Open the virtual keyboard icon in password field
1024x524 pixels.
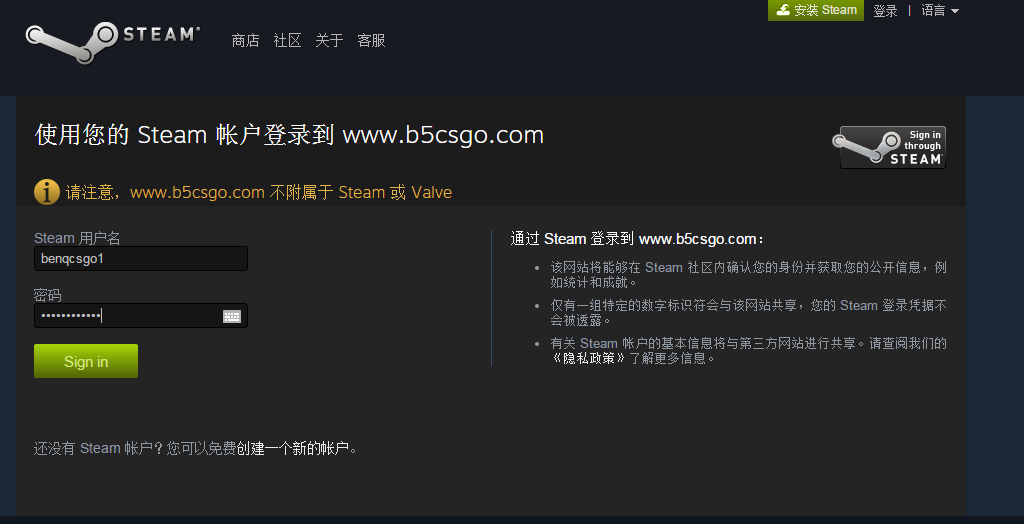click(232, 317)
